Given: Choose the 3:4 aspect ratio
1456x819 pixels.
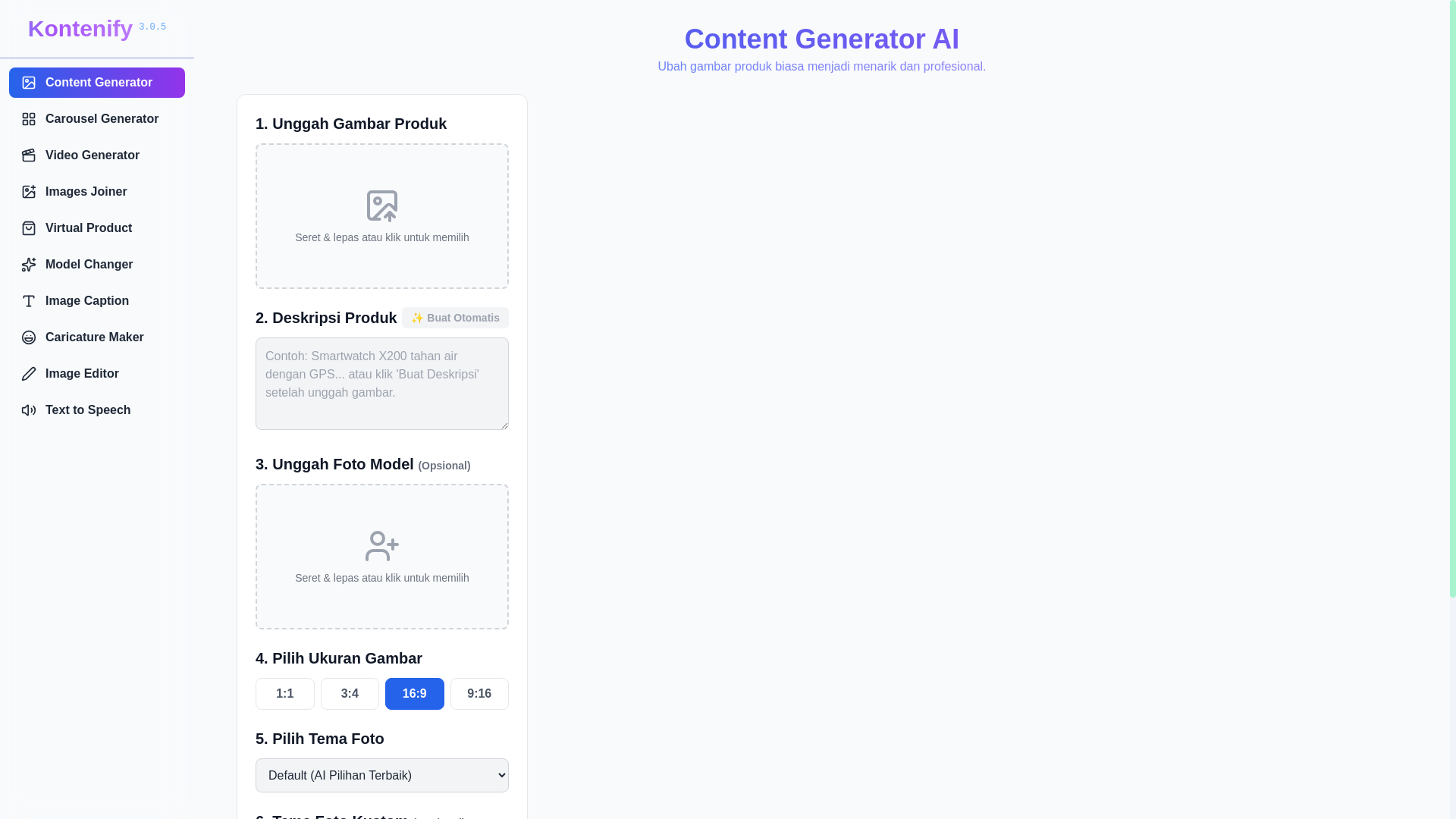Looking at the screenshot, I should pyautogui.click(x=350, y=694).
